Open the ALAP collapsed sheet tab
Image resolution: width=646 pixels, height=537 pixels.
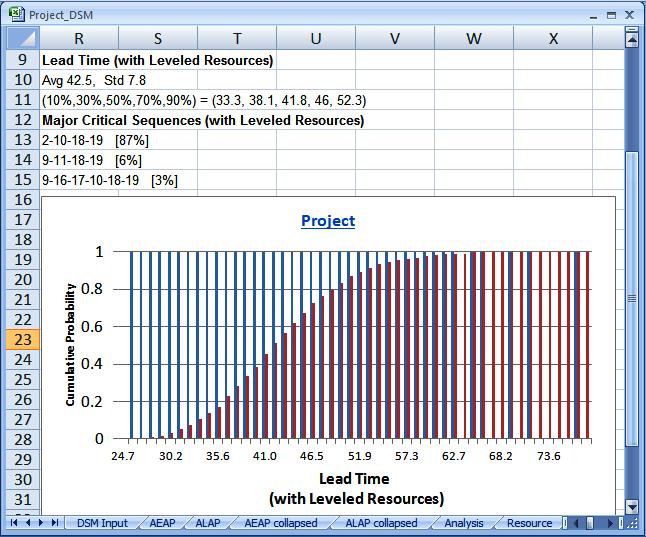coord(381,523)
